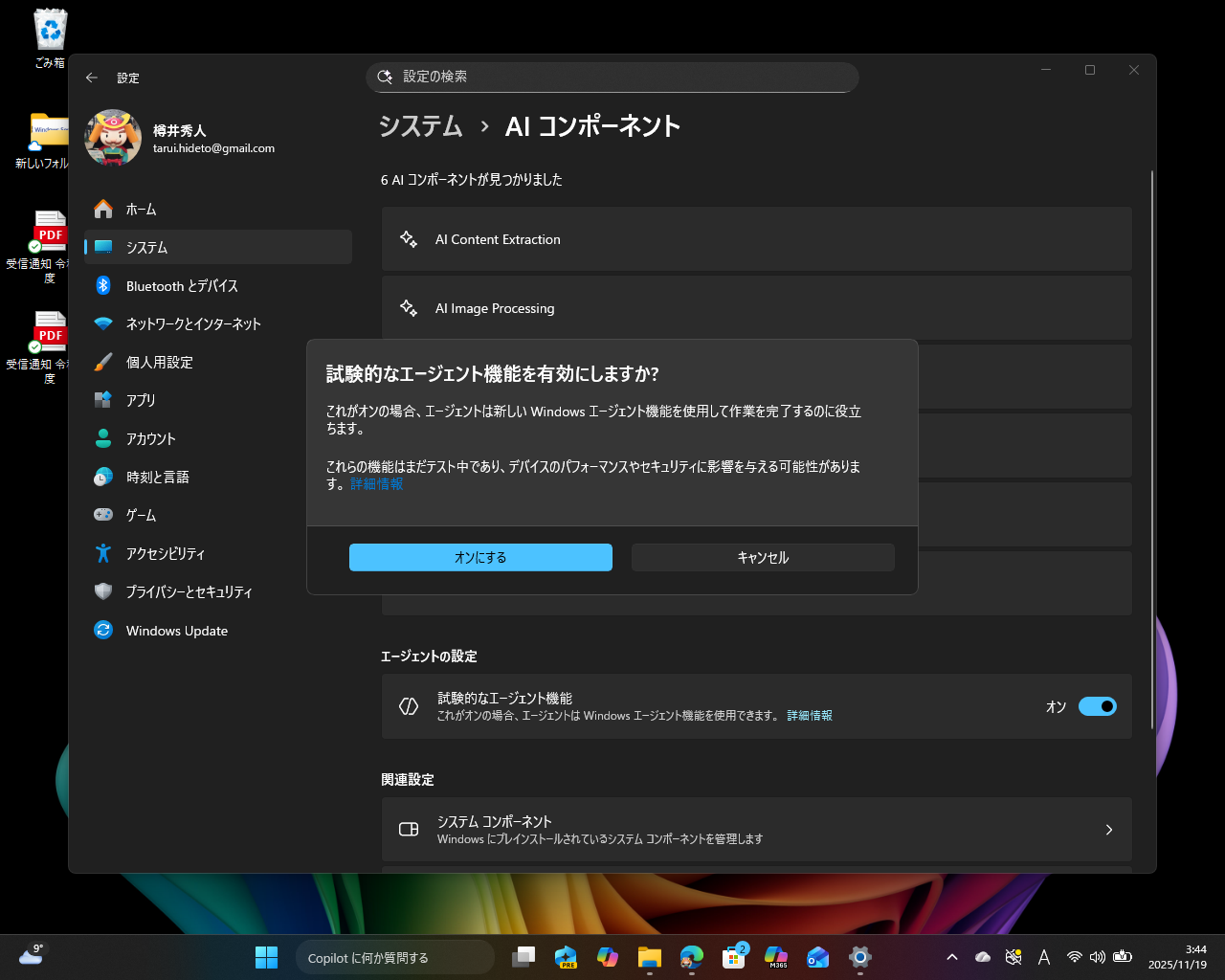Show hidden tray icons with the chevron
This screenshot has width=1225, height=980.
coord(952,956)
